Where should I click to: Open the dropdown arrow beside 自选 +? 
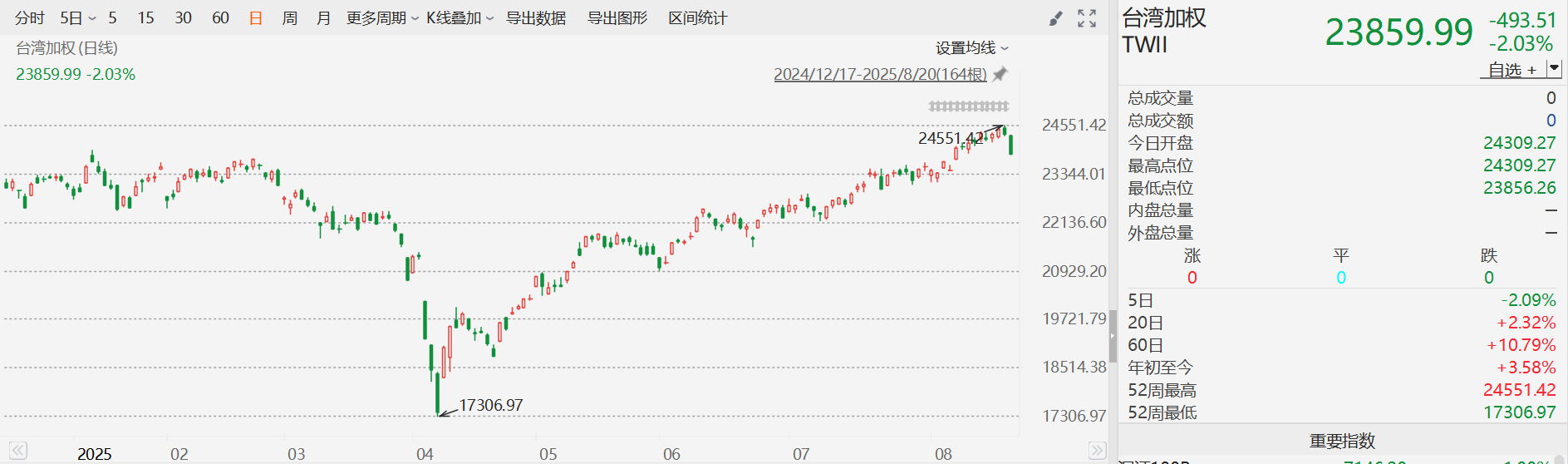(1554, 69)
